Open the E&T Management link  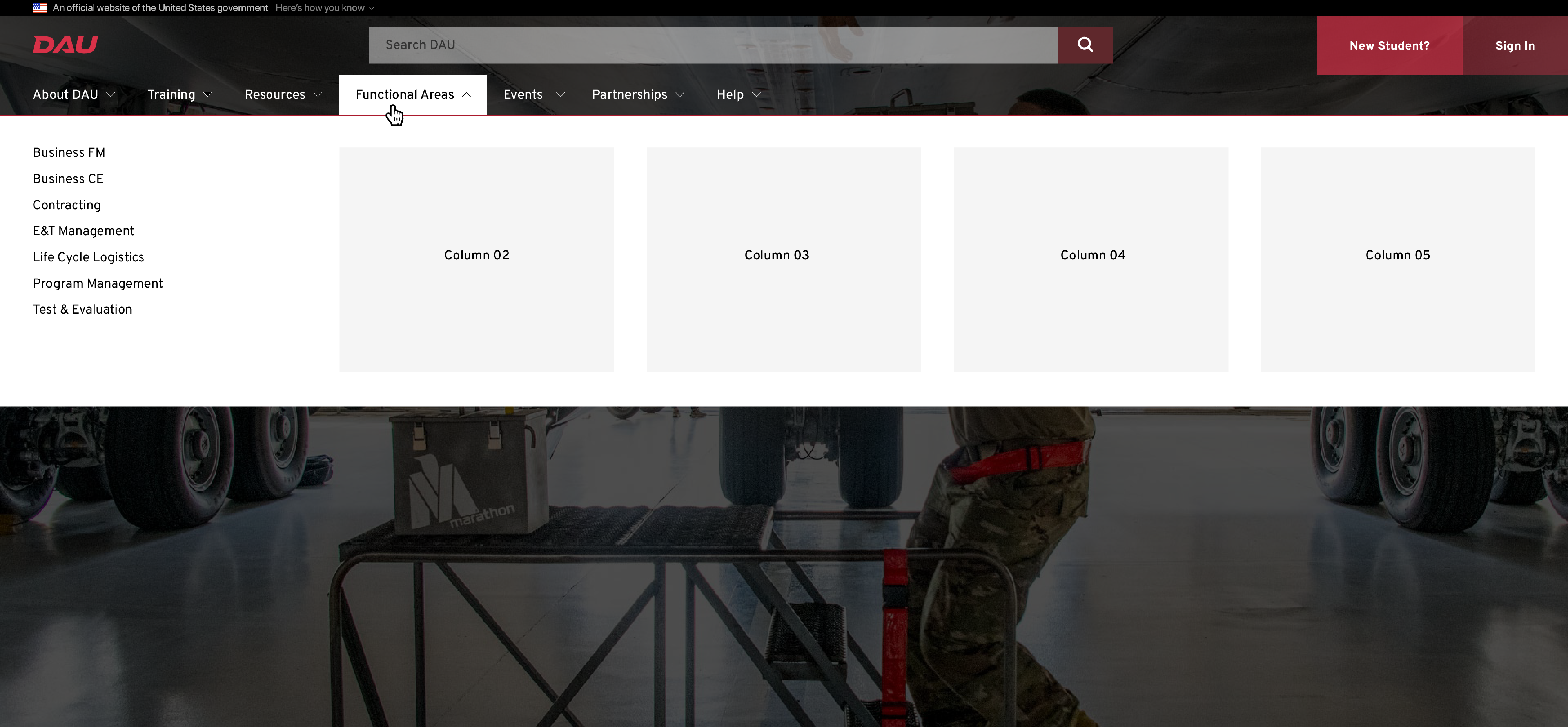[x=83, y=231]
